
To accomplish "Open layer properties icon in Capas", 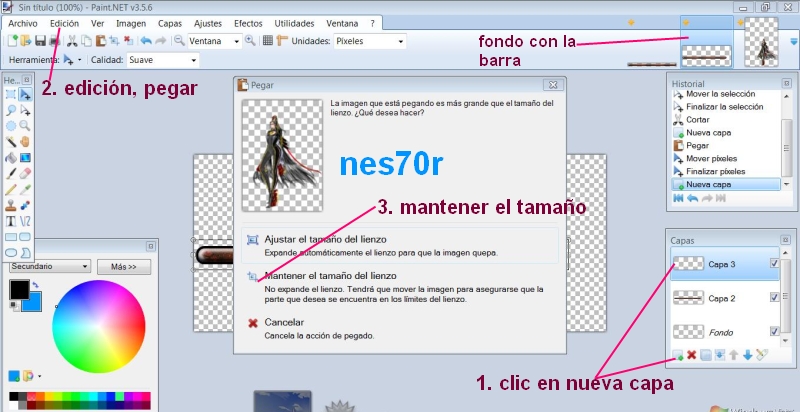I will point(761,355).
